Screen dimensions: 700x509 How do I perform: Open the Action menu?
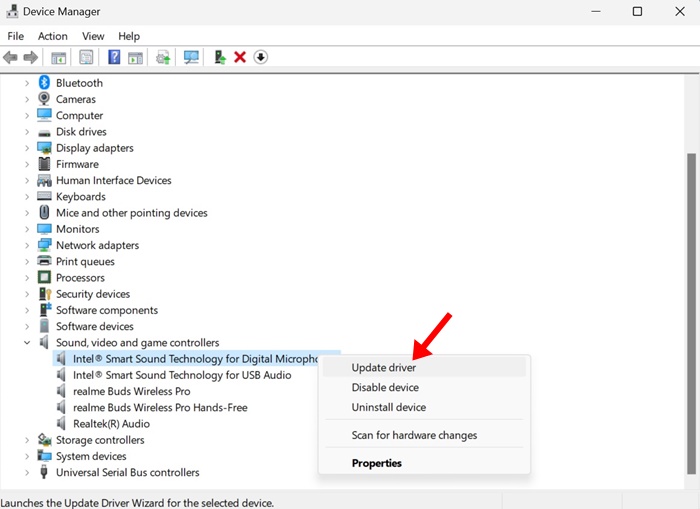pos(53,36)
